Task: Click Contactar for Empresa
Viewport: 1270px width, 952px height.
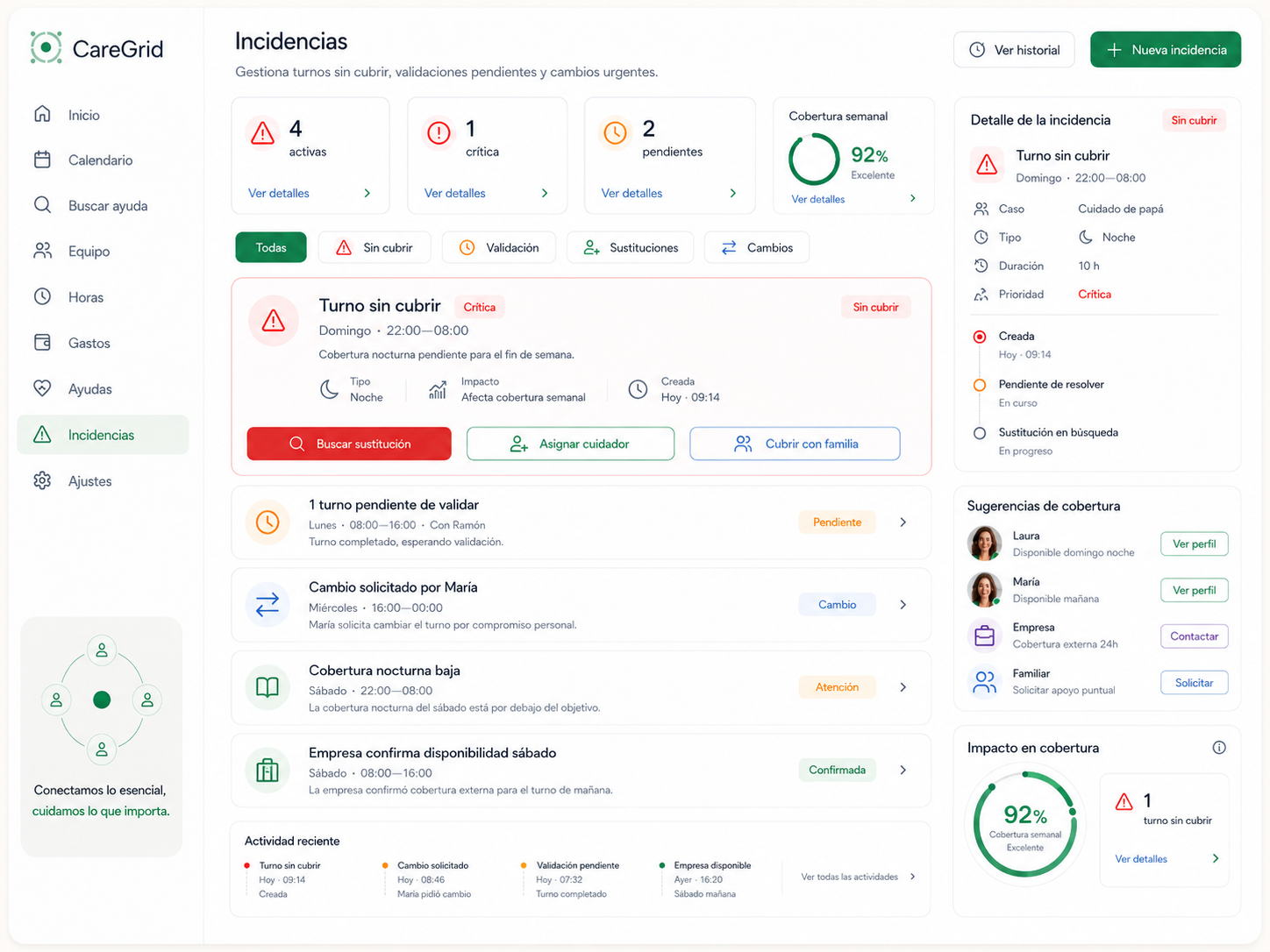Action: tap(1194, 636)
